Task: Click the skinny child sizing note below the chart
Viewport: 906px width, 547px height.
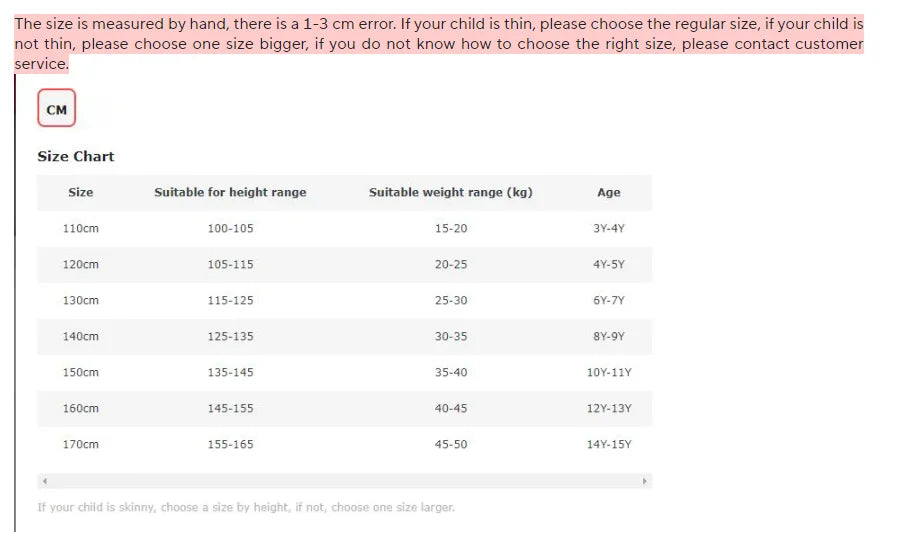Action: [246, 507]
